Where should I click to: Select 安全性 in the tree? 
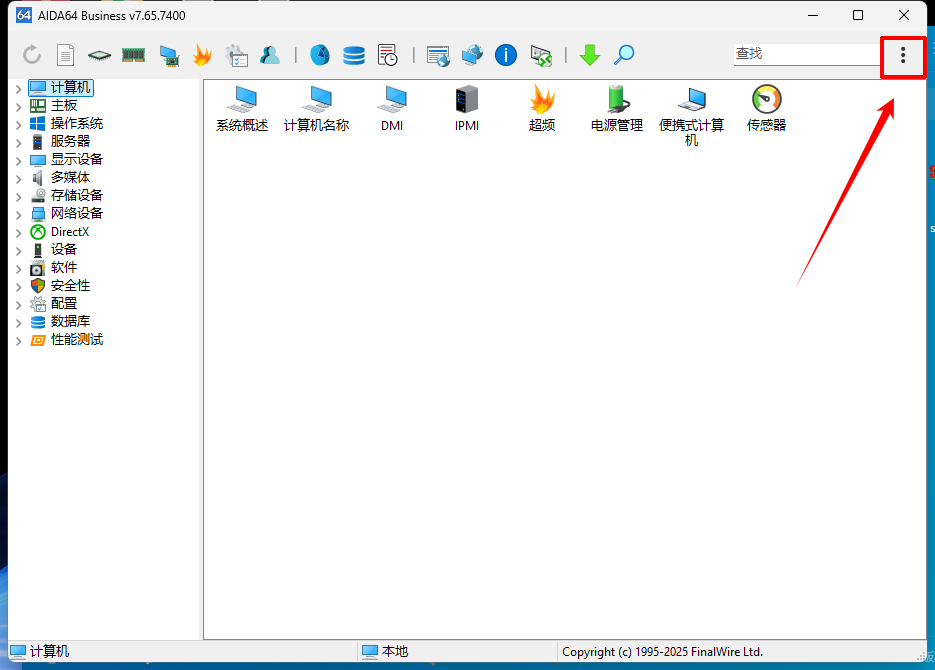(60, 286)
